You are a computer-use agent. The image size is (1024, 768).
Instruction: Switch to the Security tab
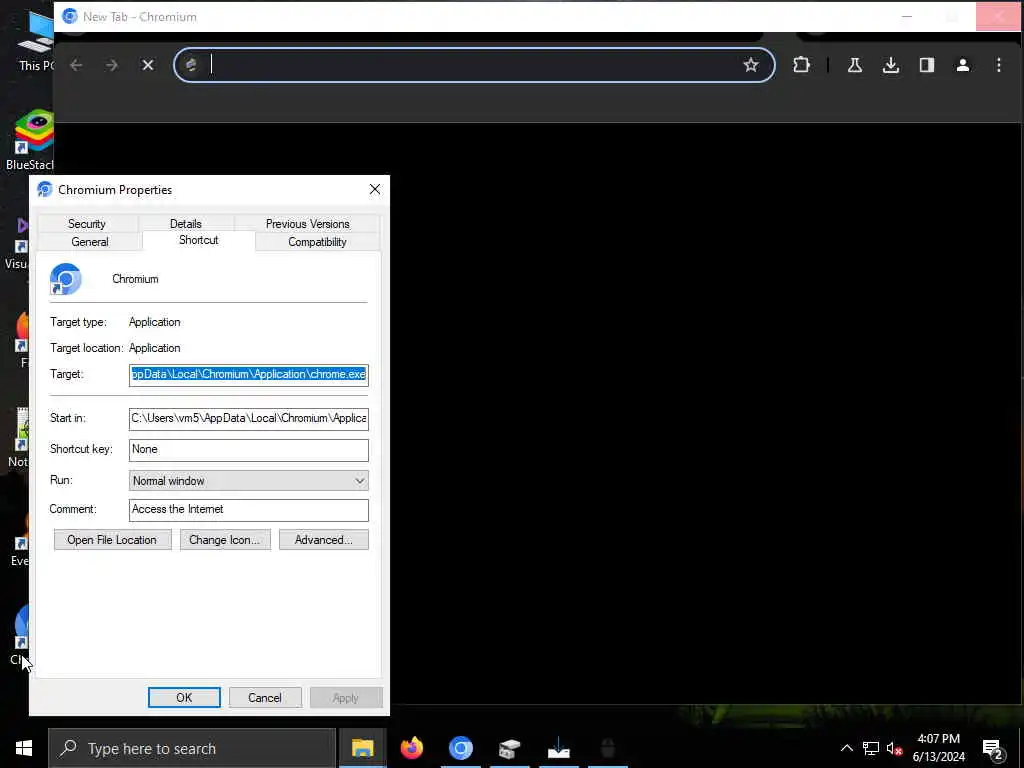87,223
